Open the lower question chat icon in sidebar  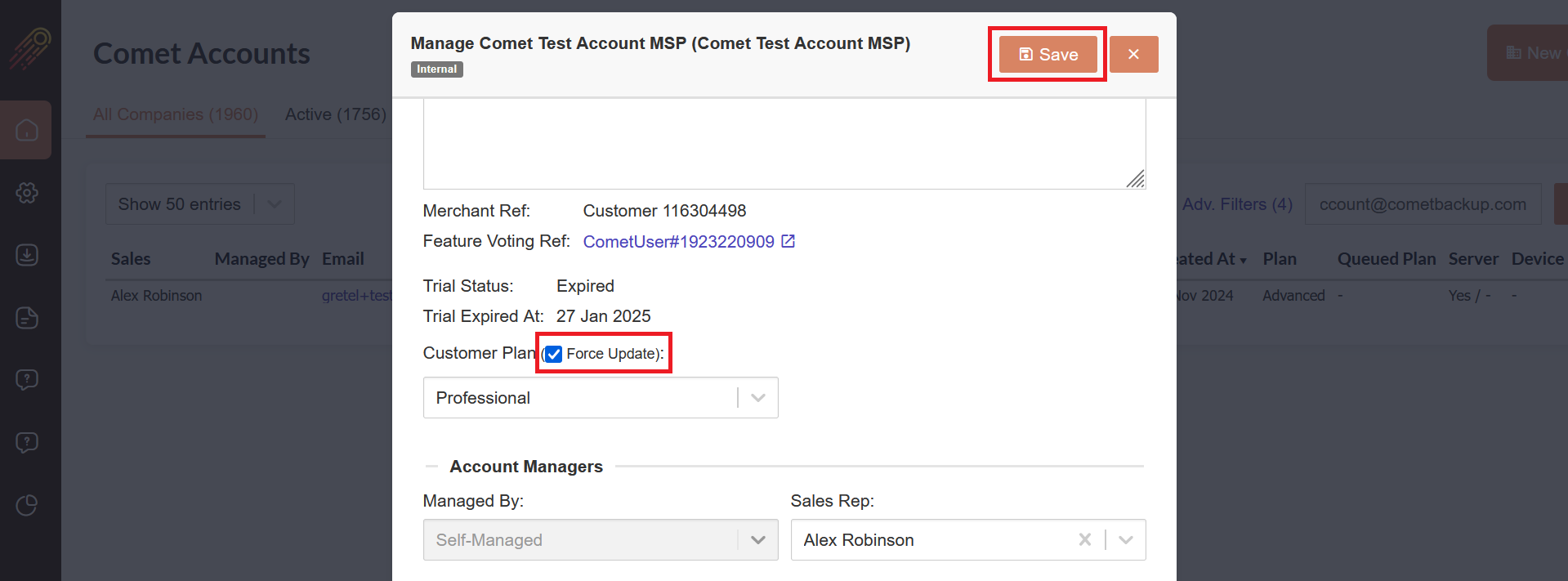tap(27, 443)
